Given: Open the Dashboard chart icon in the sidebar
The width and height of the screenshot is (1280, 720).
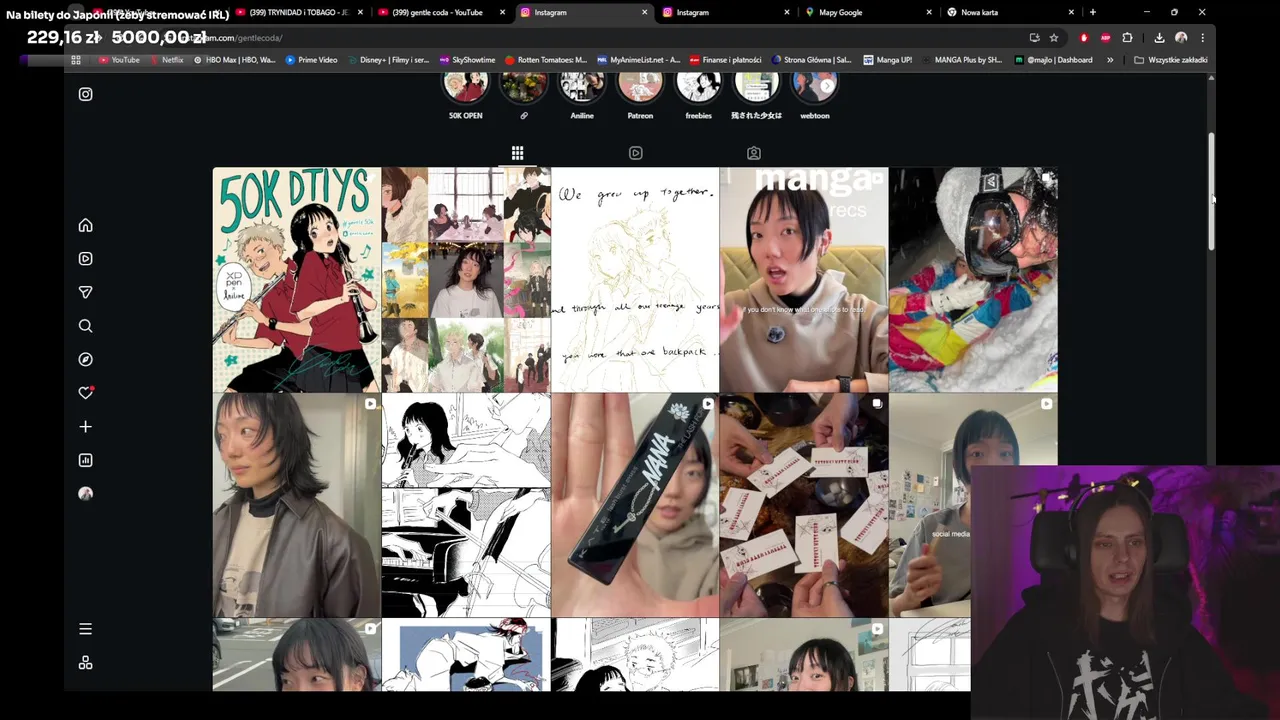Looking at the screenshot, I should click(x=85, y=460).
